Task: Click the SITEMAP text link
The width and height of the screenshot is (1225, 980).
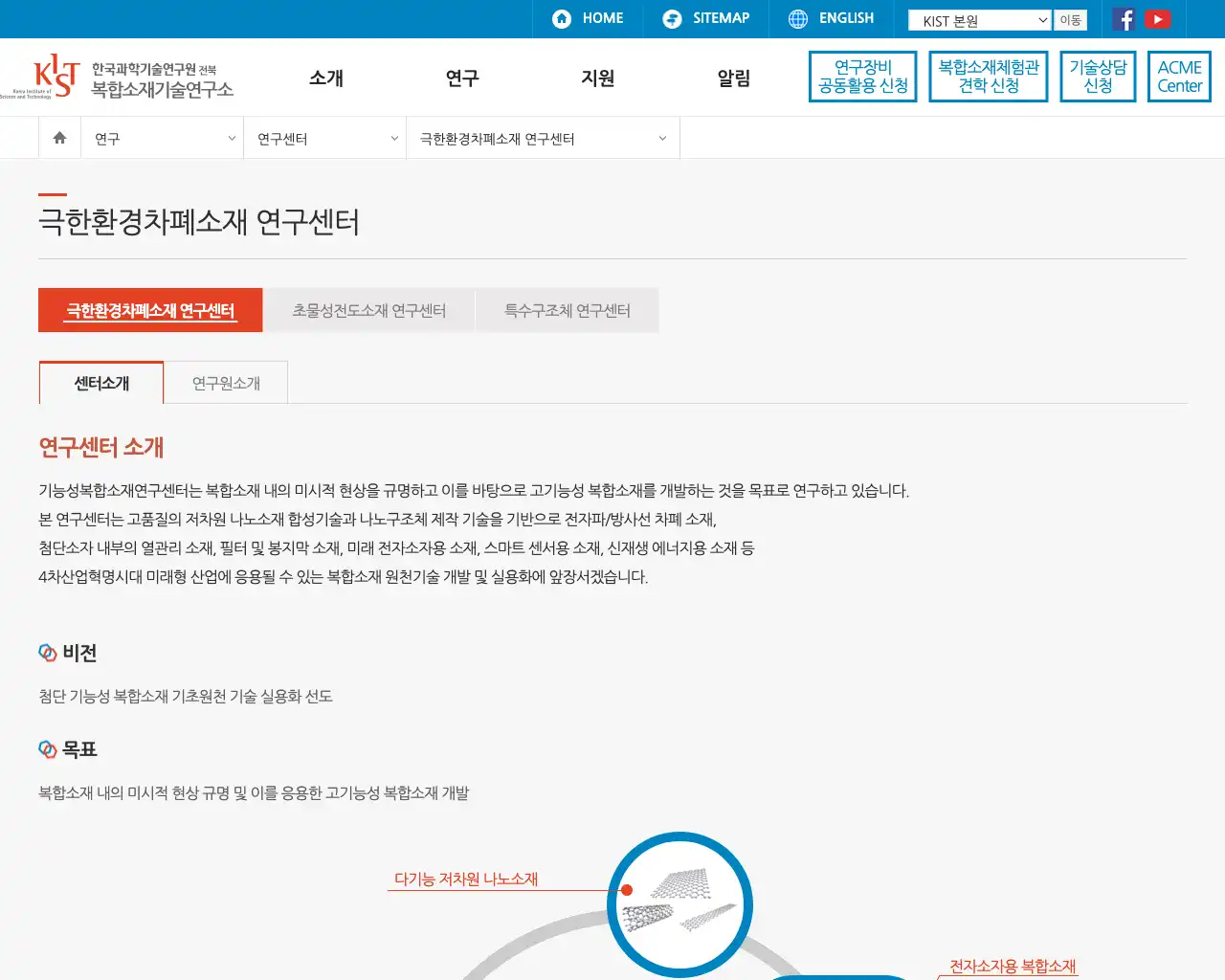Action: [722, 18]
